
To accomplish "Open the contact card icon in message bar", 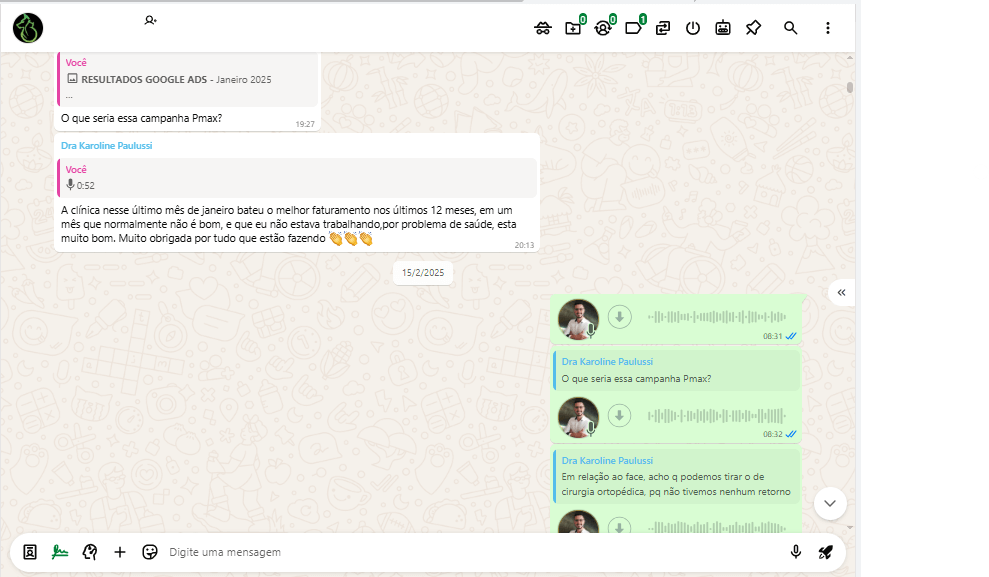I will coord(30,552).
